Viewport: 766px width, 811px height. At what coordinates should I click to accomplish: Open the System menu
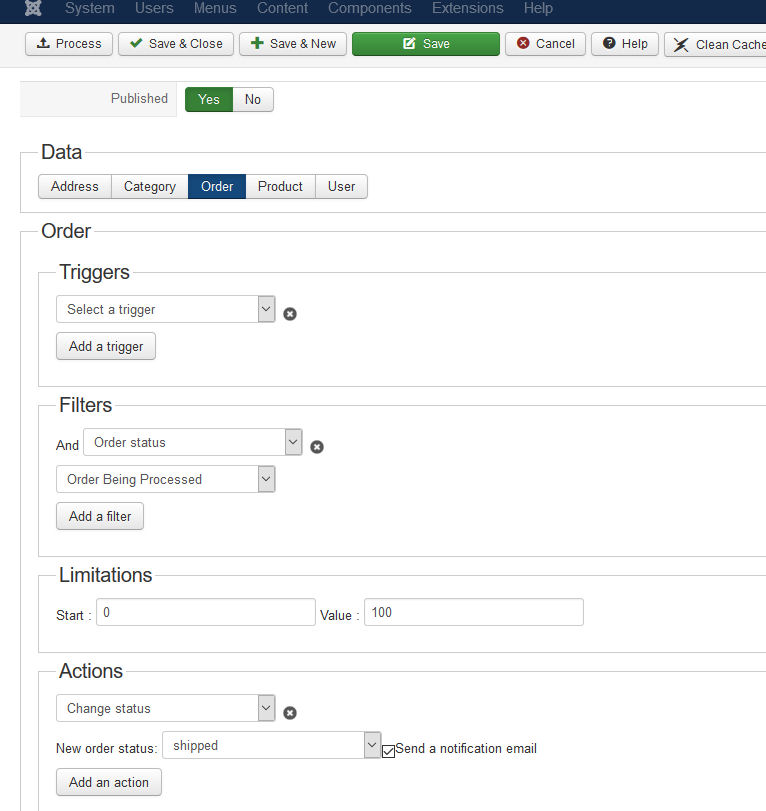tap(90, 8)
